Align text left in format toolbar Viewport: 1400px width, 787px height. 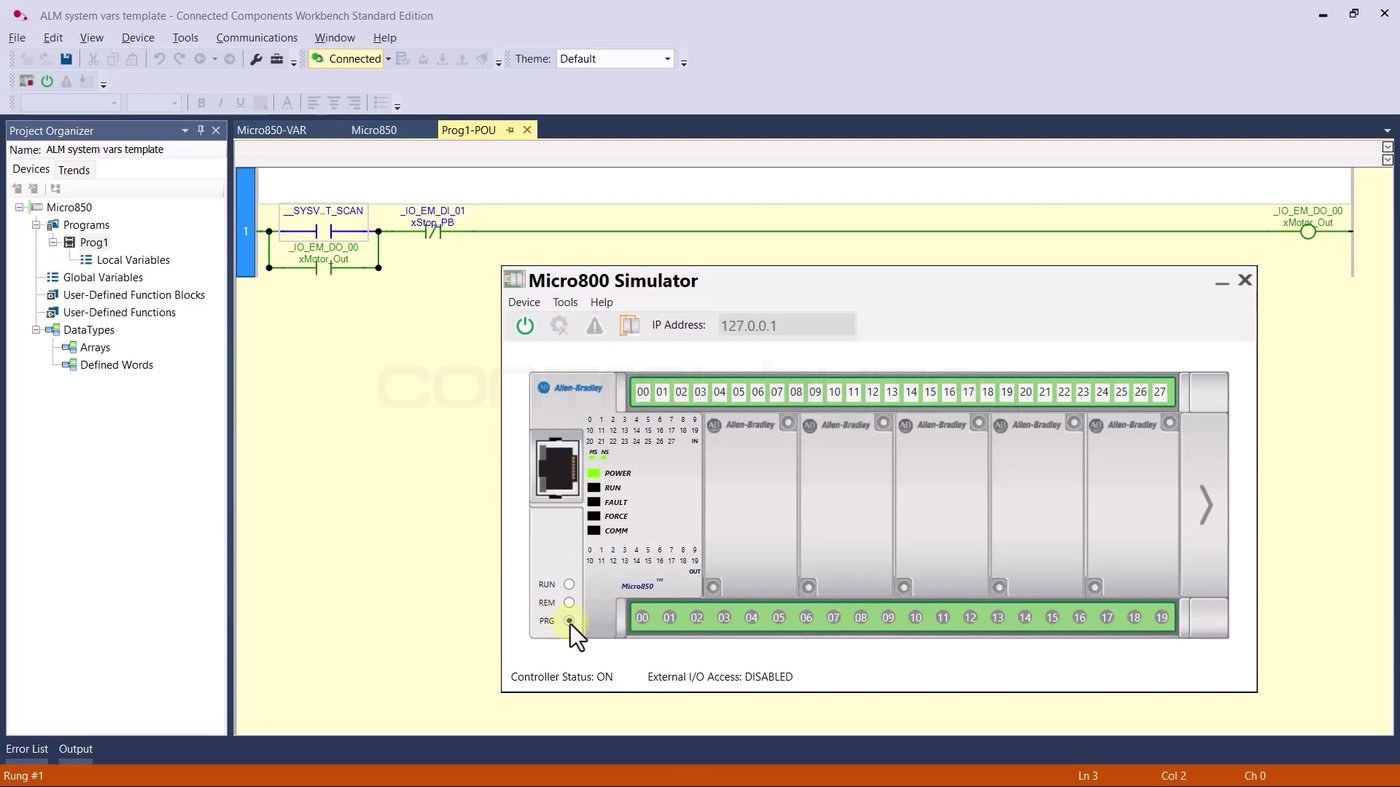pyautogui.click(x=313, y=103)
